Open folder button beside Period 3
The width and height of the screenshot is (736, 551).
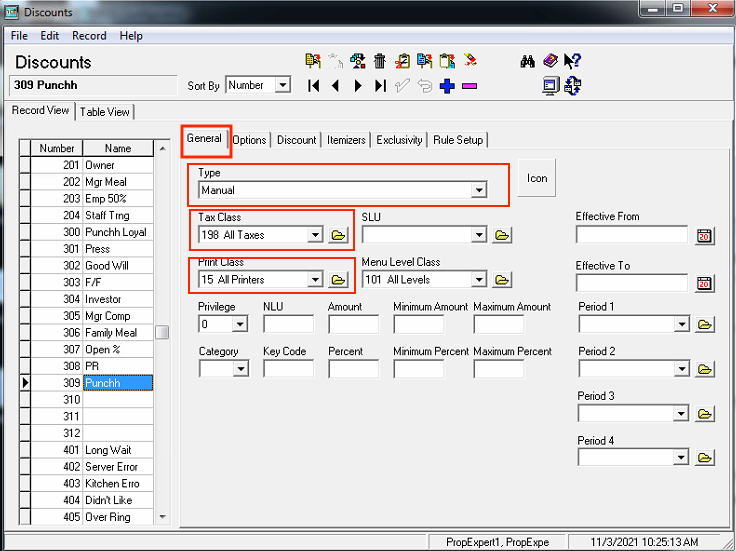click(x=705, y=414)
